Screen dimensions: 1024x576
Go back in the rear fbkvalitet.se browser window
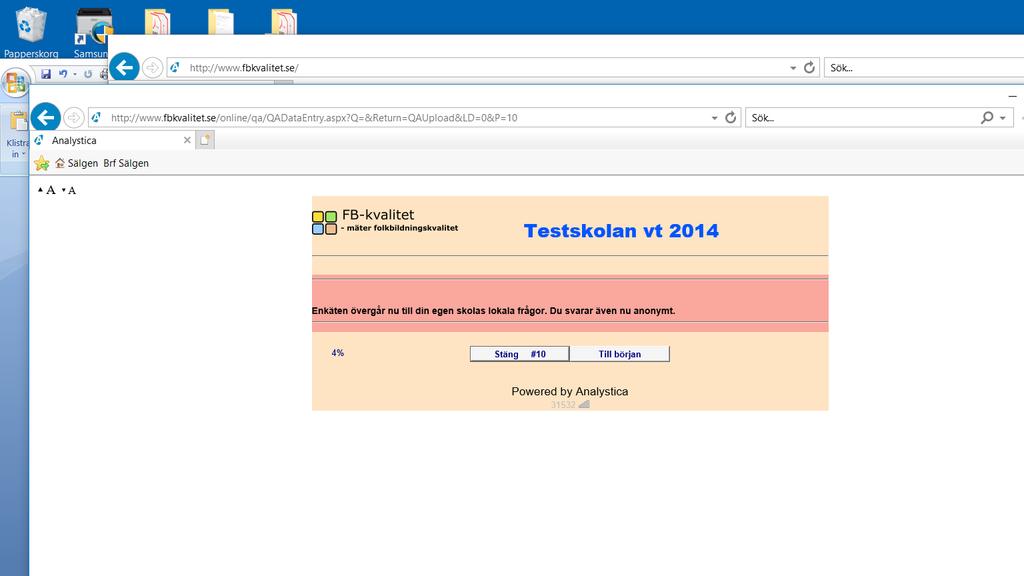(124, 67)
